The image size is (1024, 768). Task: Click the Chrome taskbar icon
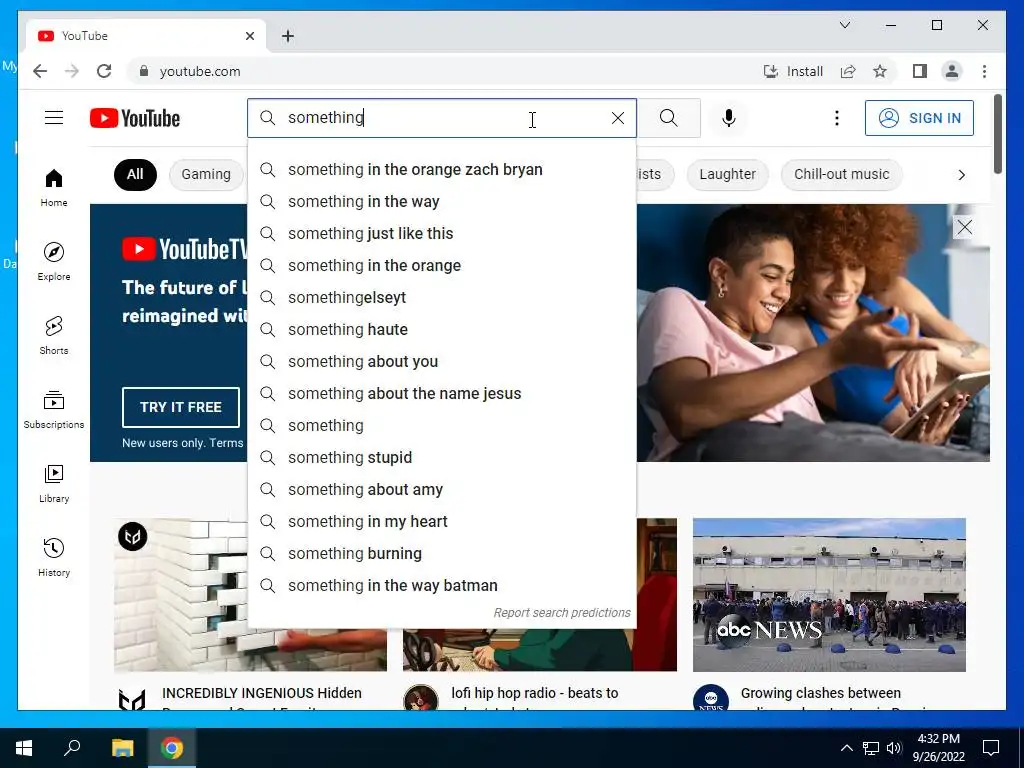pyautogui.click(x=172, y=748)
